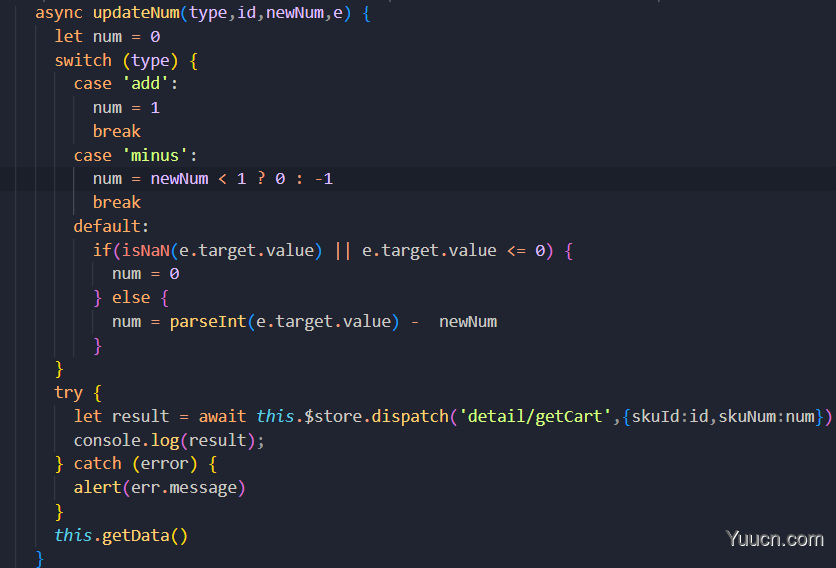Click alert(err.message) line
836x568 pixels.
coord(159,487)
